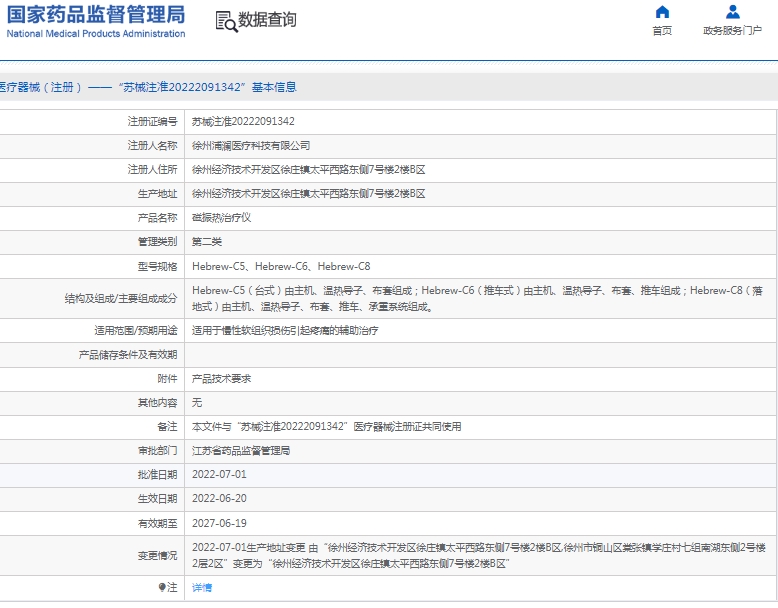The image size is (778, 608).
Task: Click the 政务服务门户 label
Action: (x=732, y=31)
